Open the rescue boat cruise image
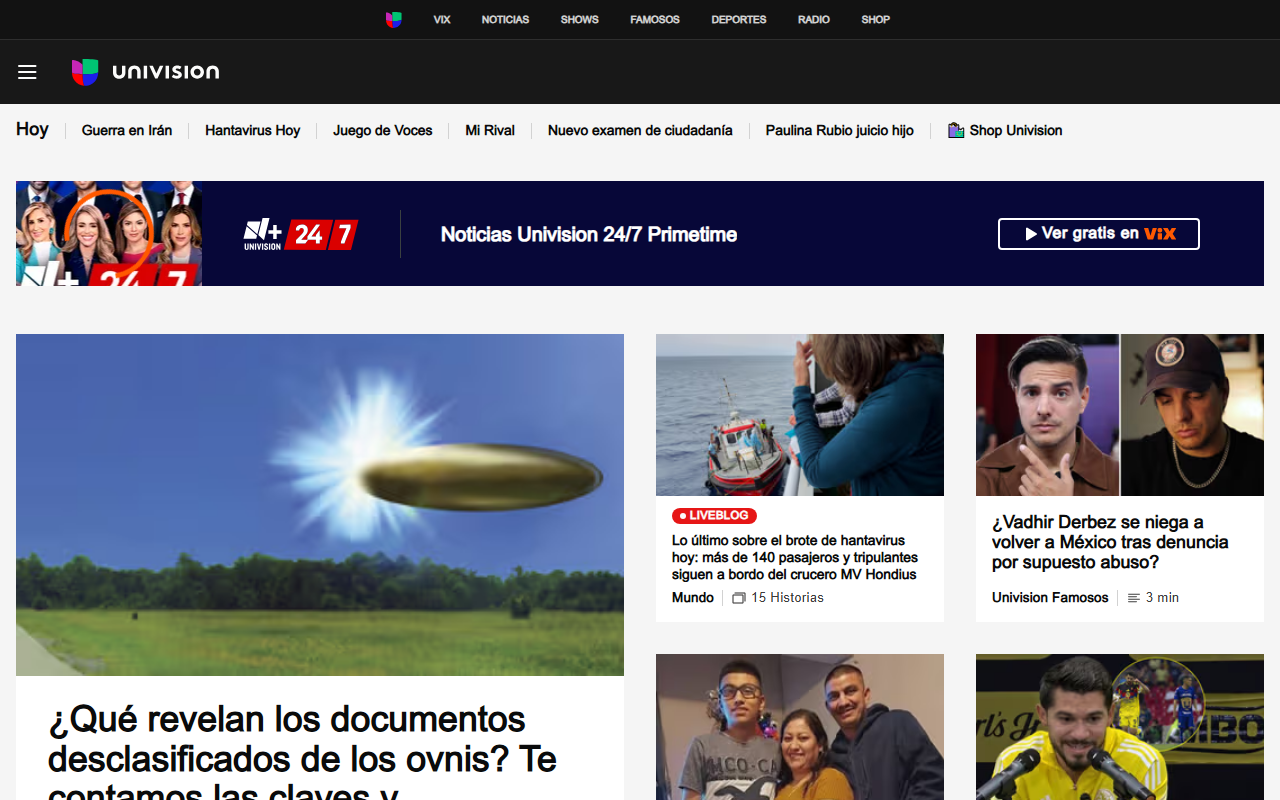The height and width of the screenshot is (800, 1280). tap(800, 415)
